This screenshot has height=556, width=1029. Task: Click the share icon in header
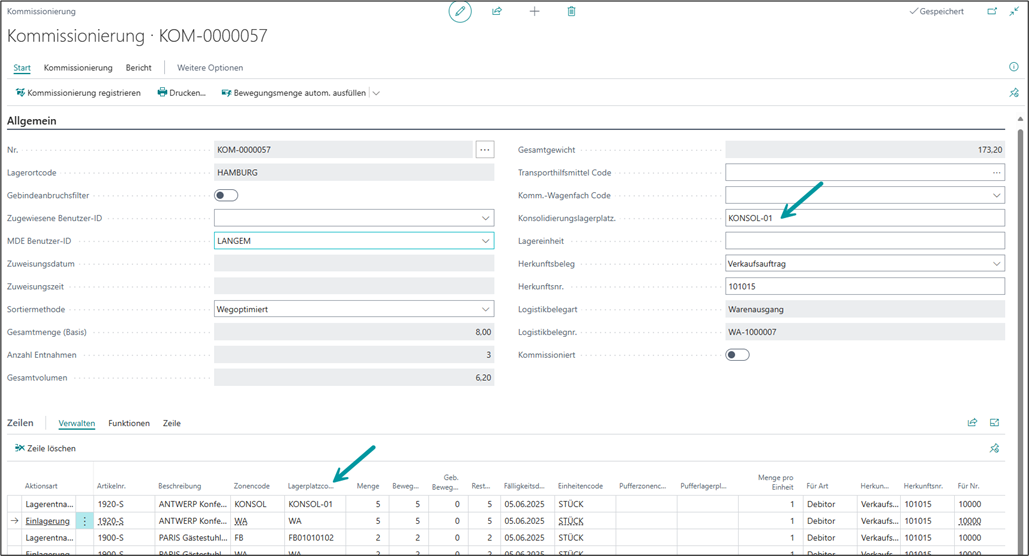[x=497, y=11]
